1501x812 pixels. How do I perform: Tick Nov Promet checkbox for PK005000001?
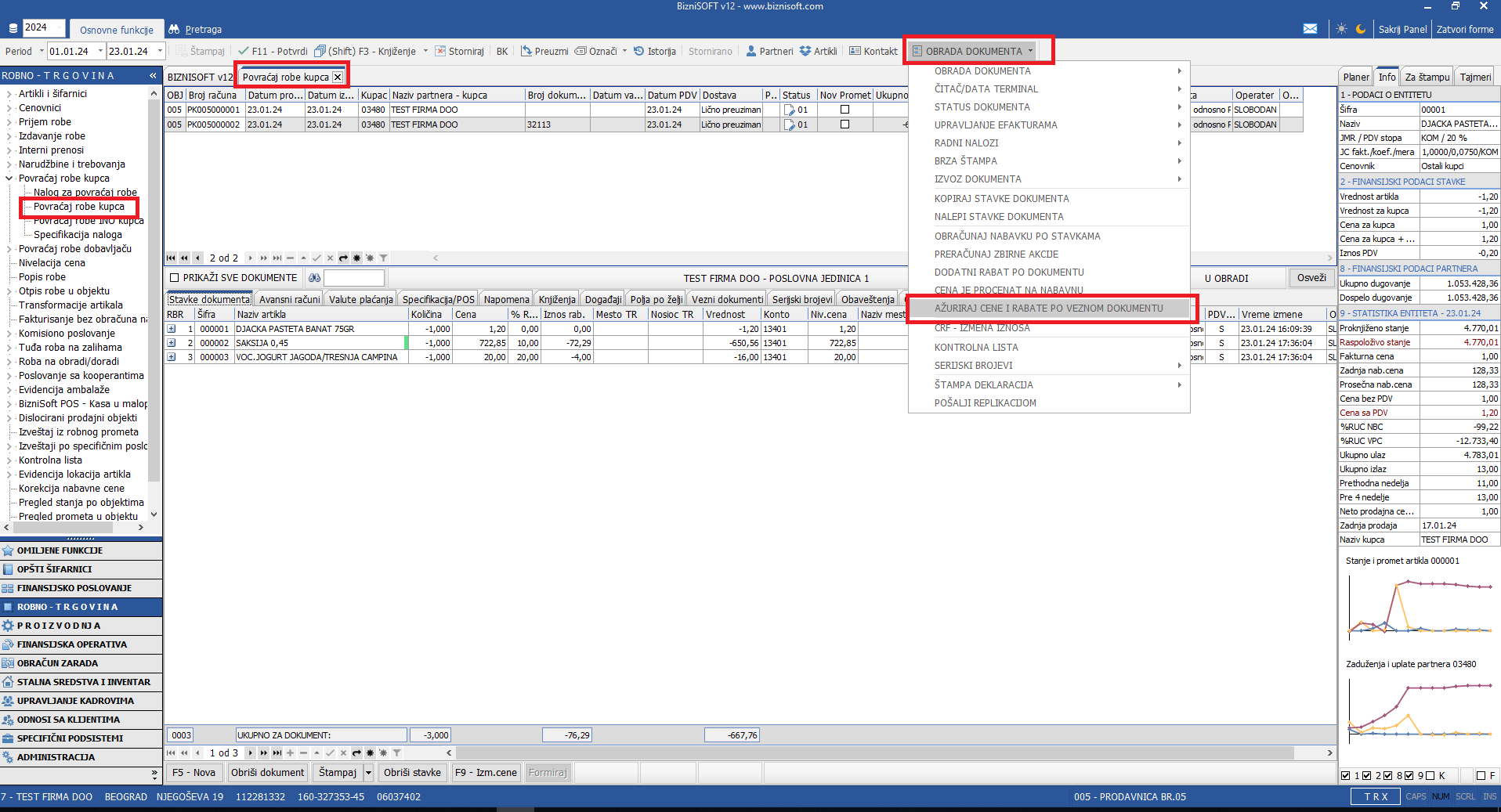tap(845, 110)
